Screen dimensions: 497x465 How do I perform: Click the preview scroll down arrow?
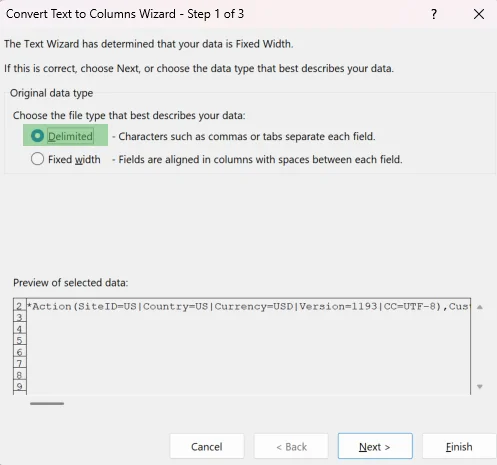[x=480, y=387]
